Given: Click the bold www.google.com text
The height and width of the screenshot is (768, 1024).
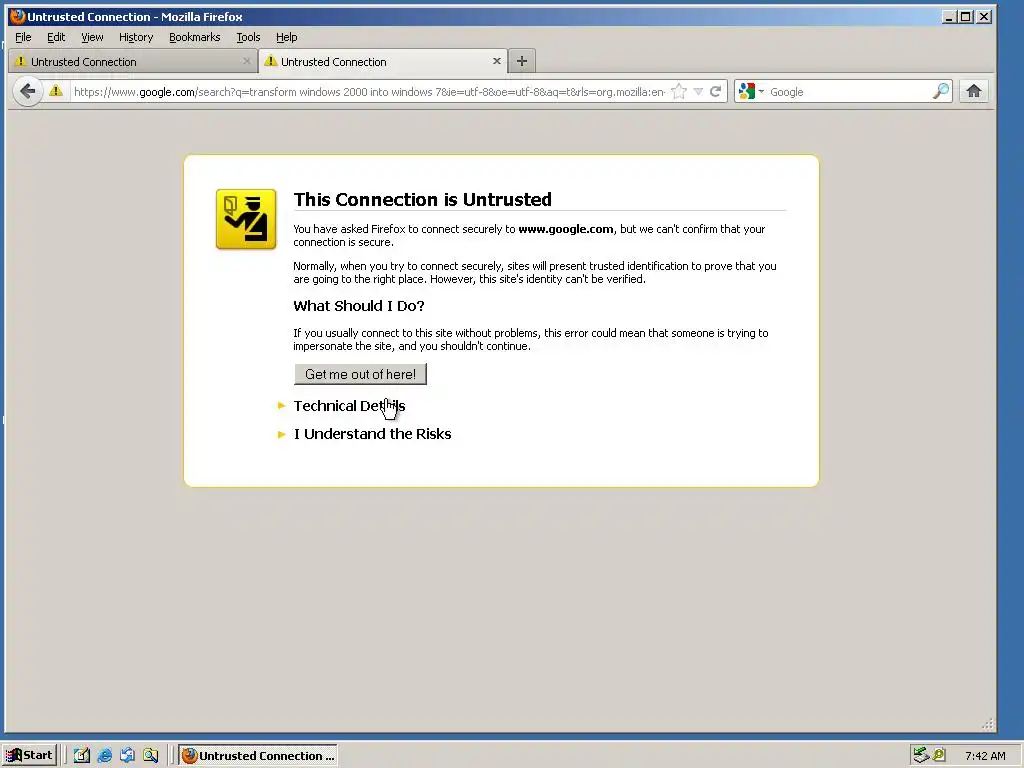Looking at the screenshot, I should pyautogui.click(x=566, y=229).
